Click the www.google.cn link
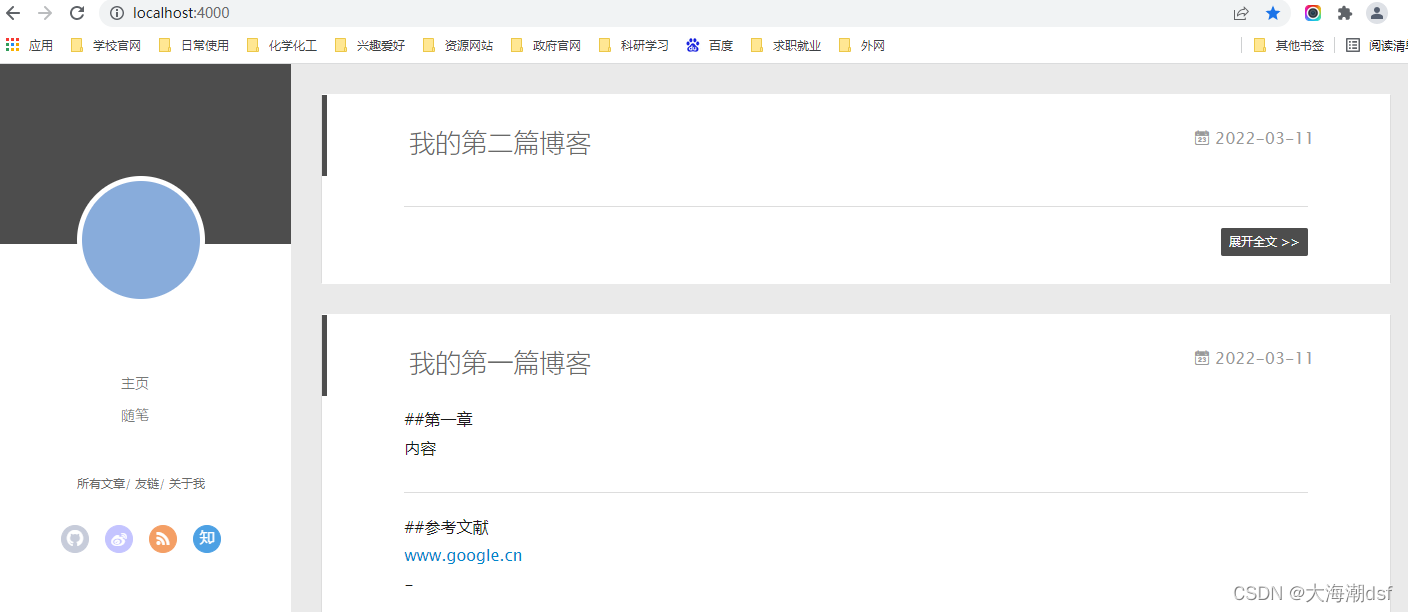 click(x=463, y=555)
